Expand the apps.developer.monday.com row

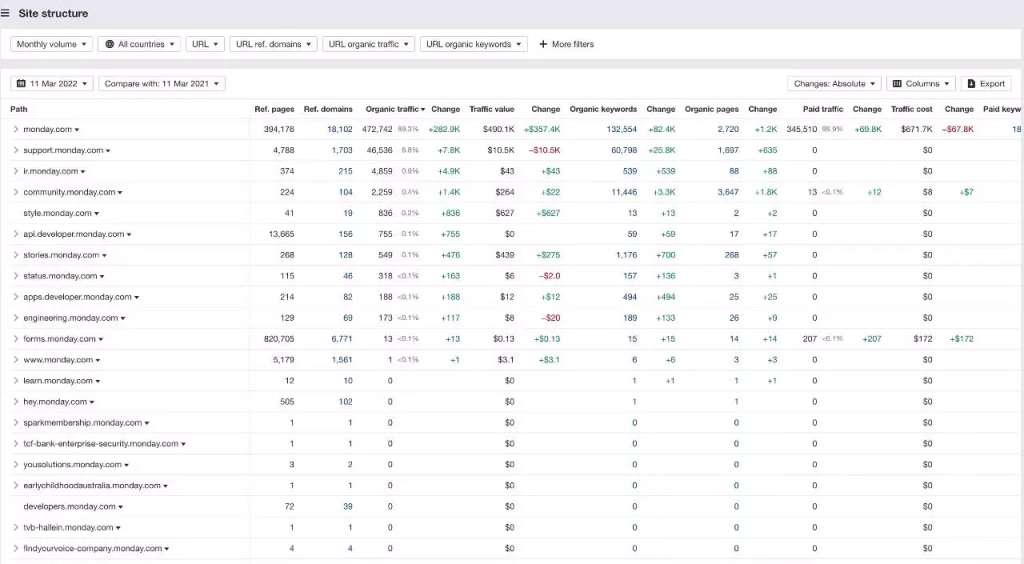point(16,297)
